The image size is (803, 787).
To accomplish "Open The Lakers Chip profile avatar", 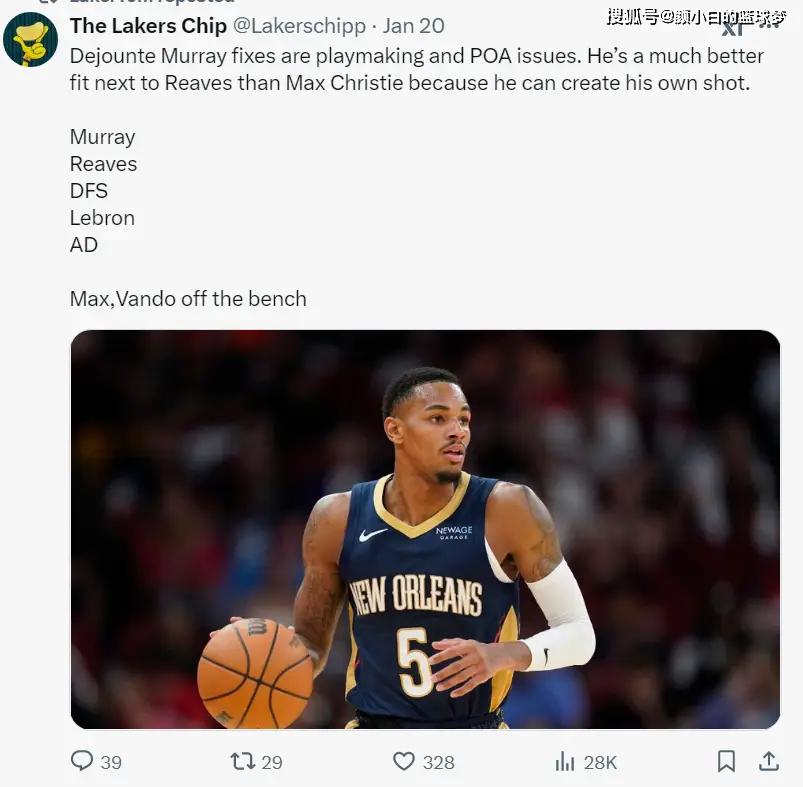I will 30,39.
